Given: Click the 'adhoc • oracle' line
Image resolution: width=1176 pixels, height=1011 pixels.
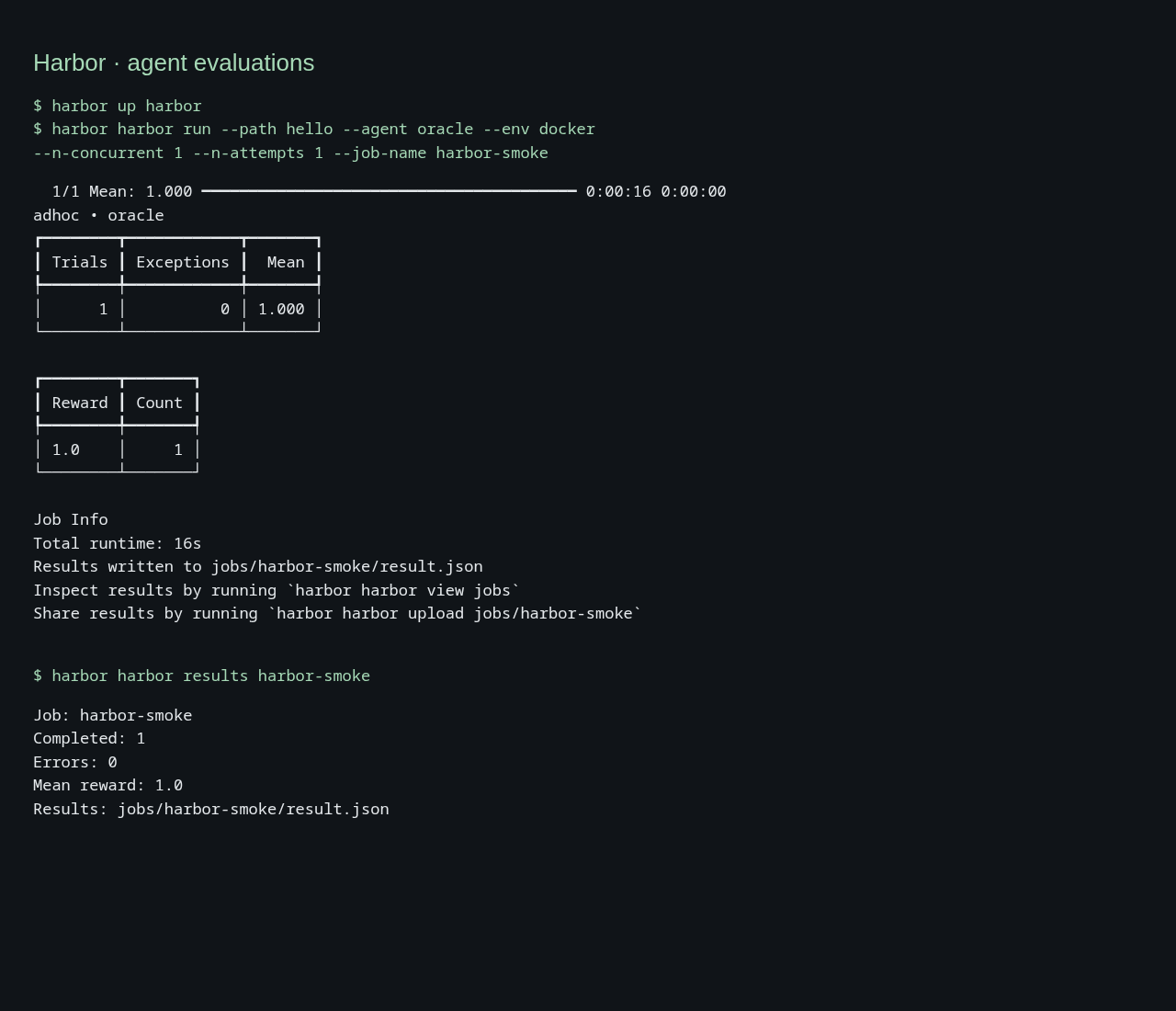Looking at the screenshot, I should tap(98, 215).
